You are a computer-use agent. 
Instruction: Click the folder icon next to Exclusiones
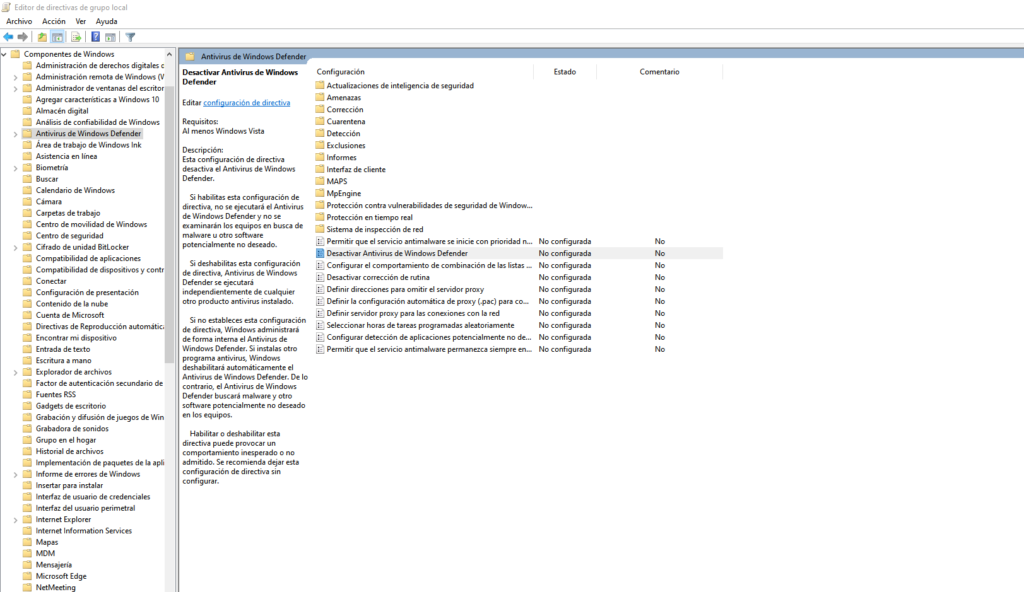[x=320, y=145]
